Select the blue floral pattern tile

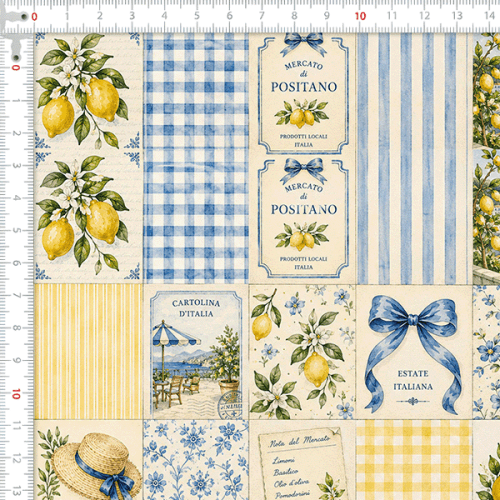click(x=196, y=460)
